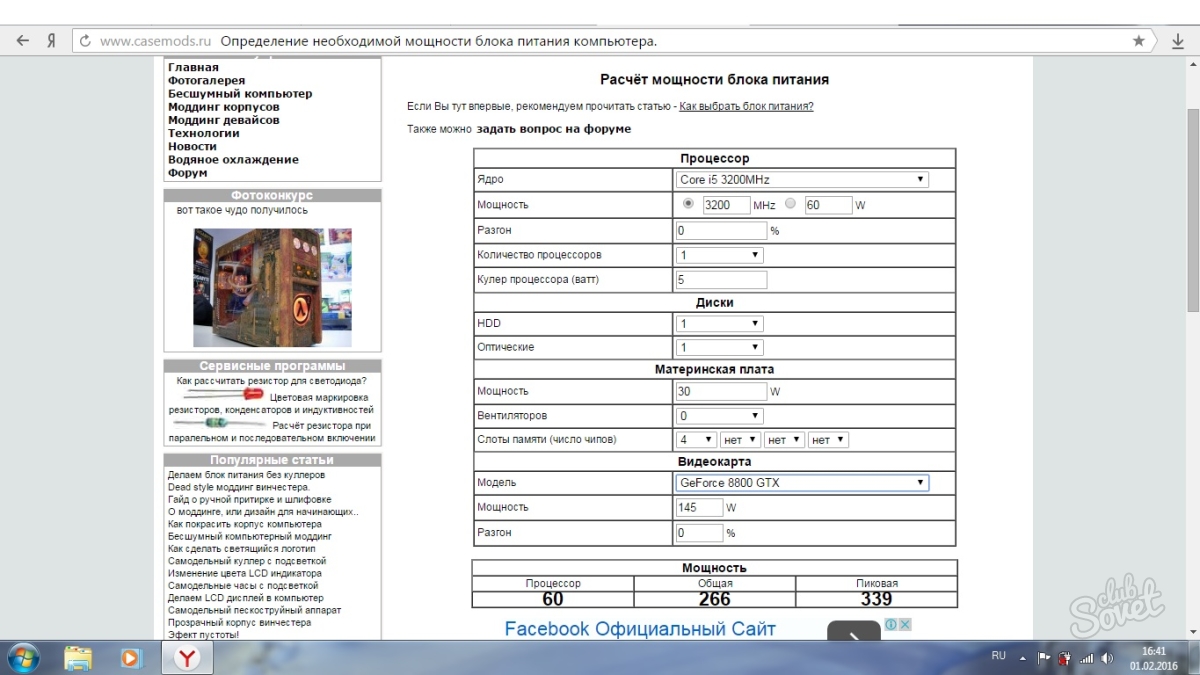Open the media player taskbar icon
The width and height of the screenshot is (1200, 675).
coord(131,658)
